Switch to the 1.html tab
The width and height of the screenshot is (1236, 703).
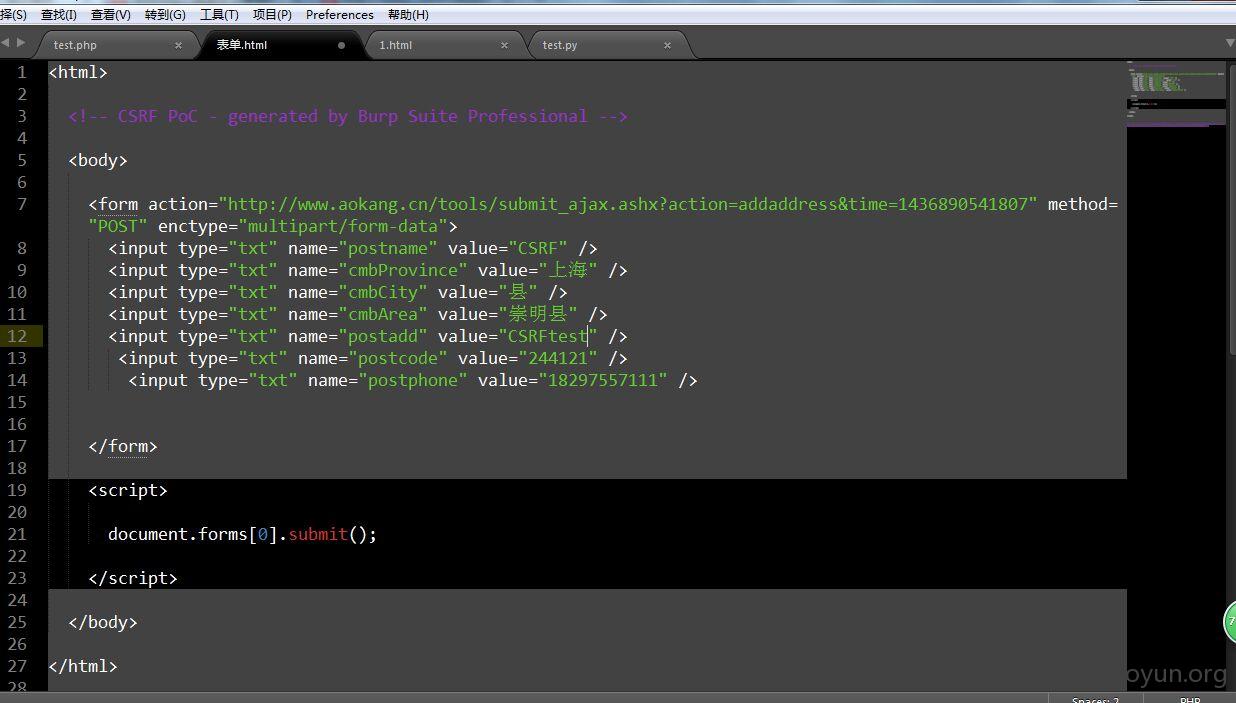[395, 45]
